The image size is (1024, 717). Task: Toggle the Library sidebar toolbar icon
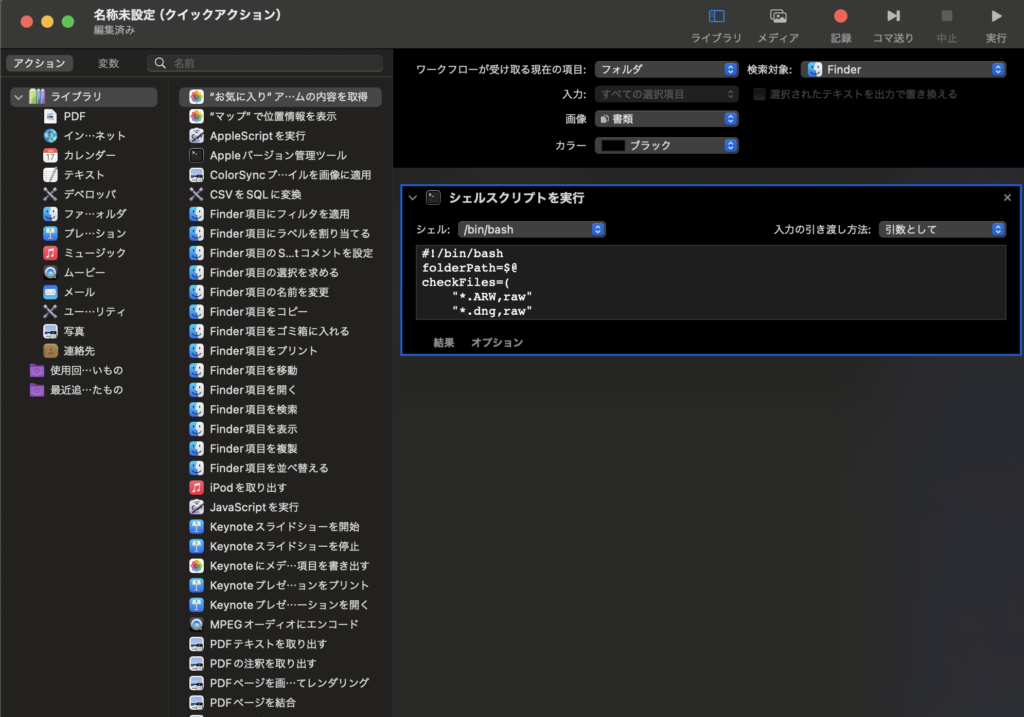click(716, 16)
